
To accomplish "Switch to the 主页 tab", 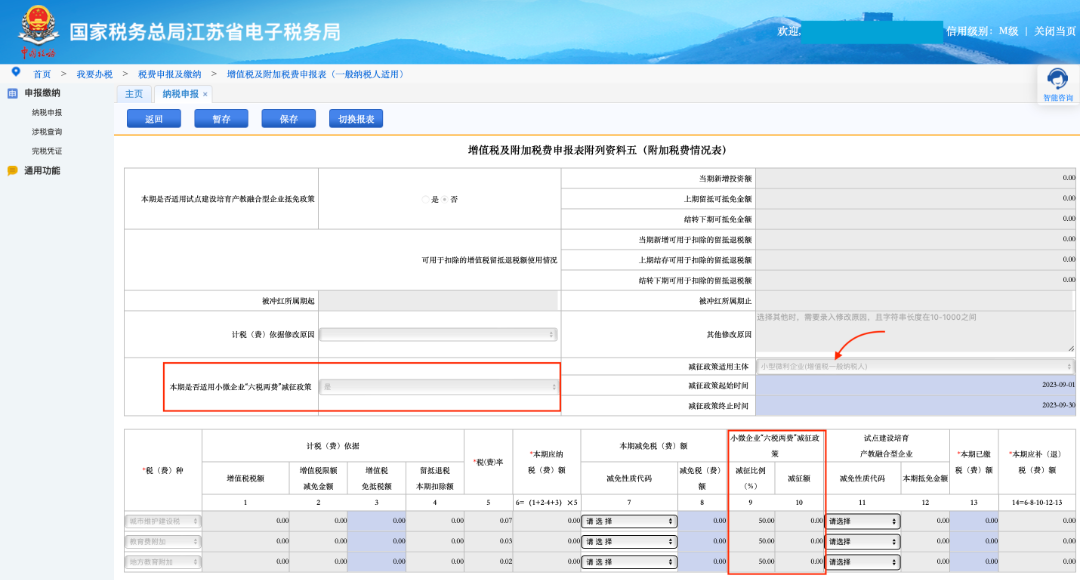I will click(x=133, y=93).
